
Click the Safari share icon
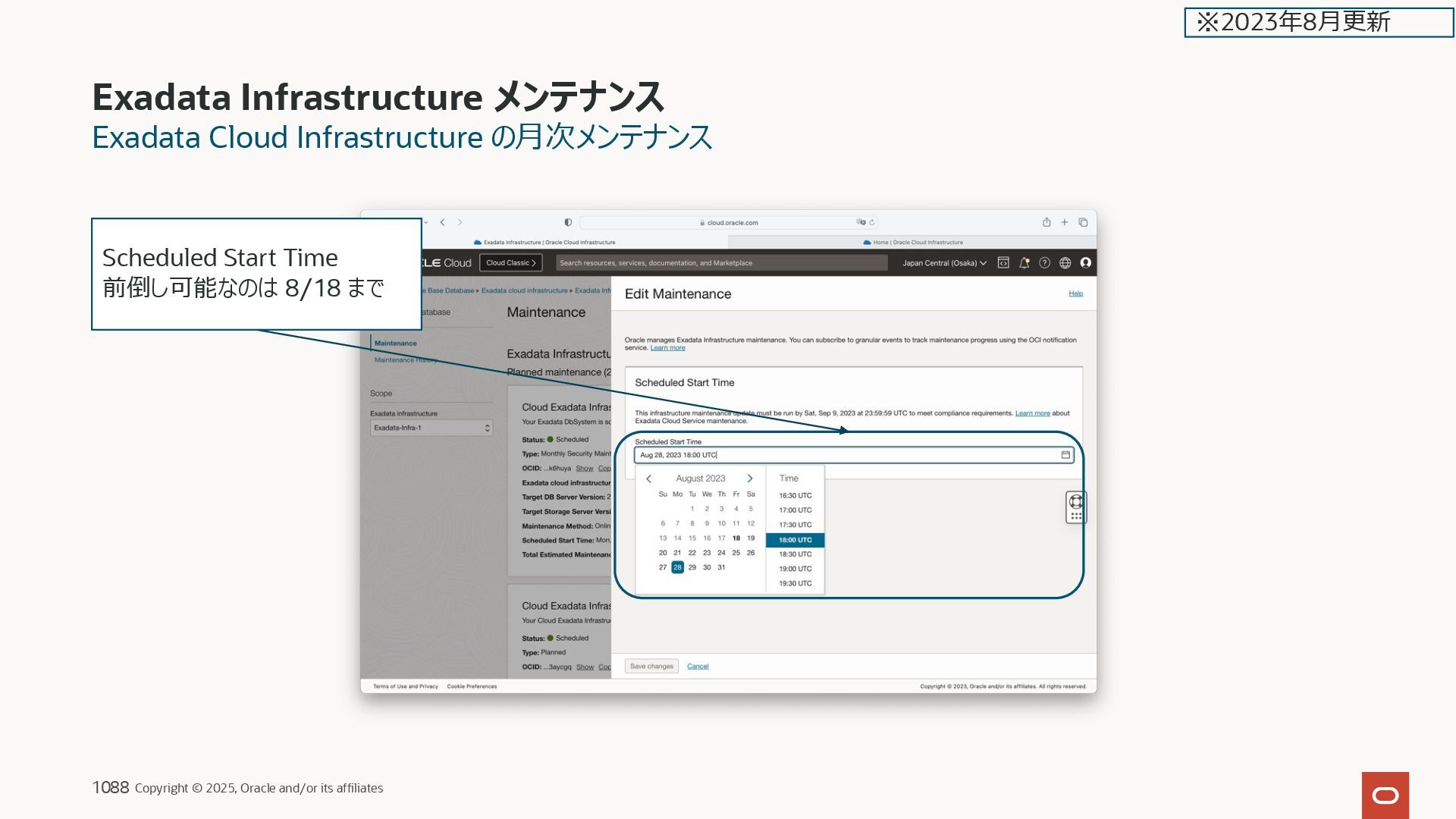(x=1046, y=222)
